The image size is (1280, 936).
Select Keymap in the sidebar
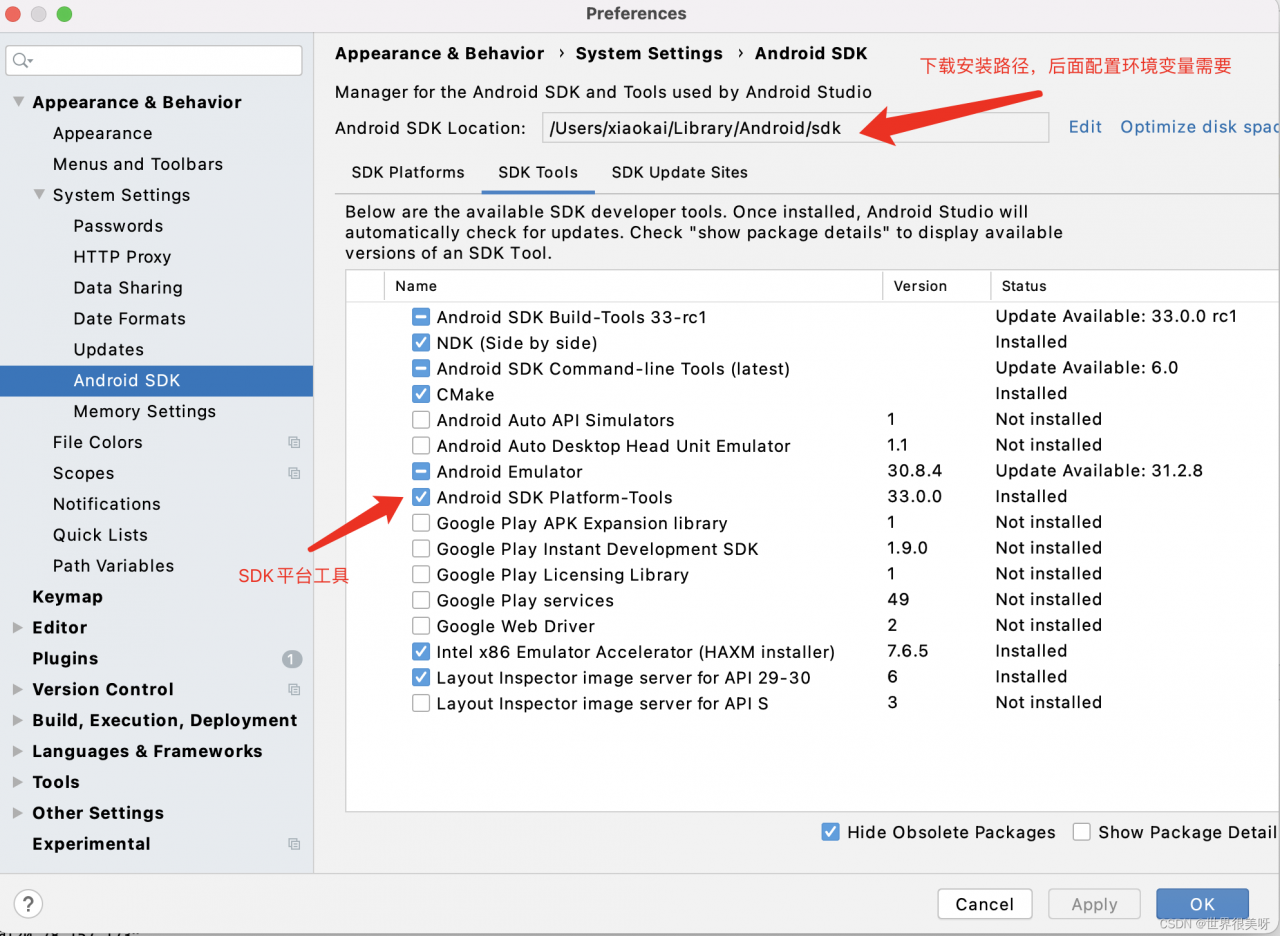click(x=67, y=597)
